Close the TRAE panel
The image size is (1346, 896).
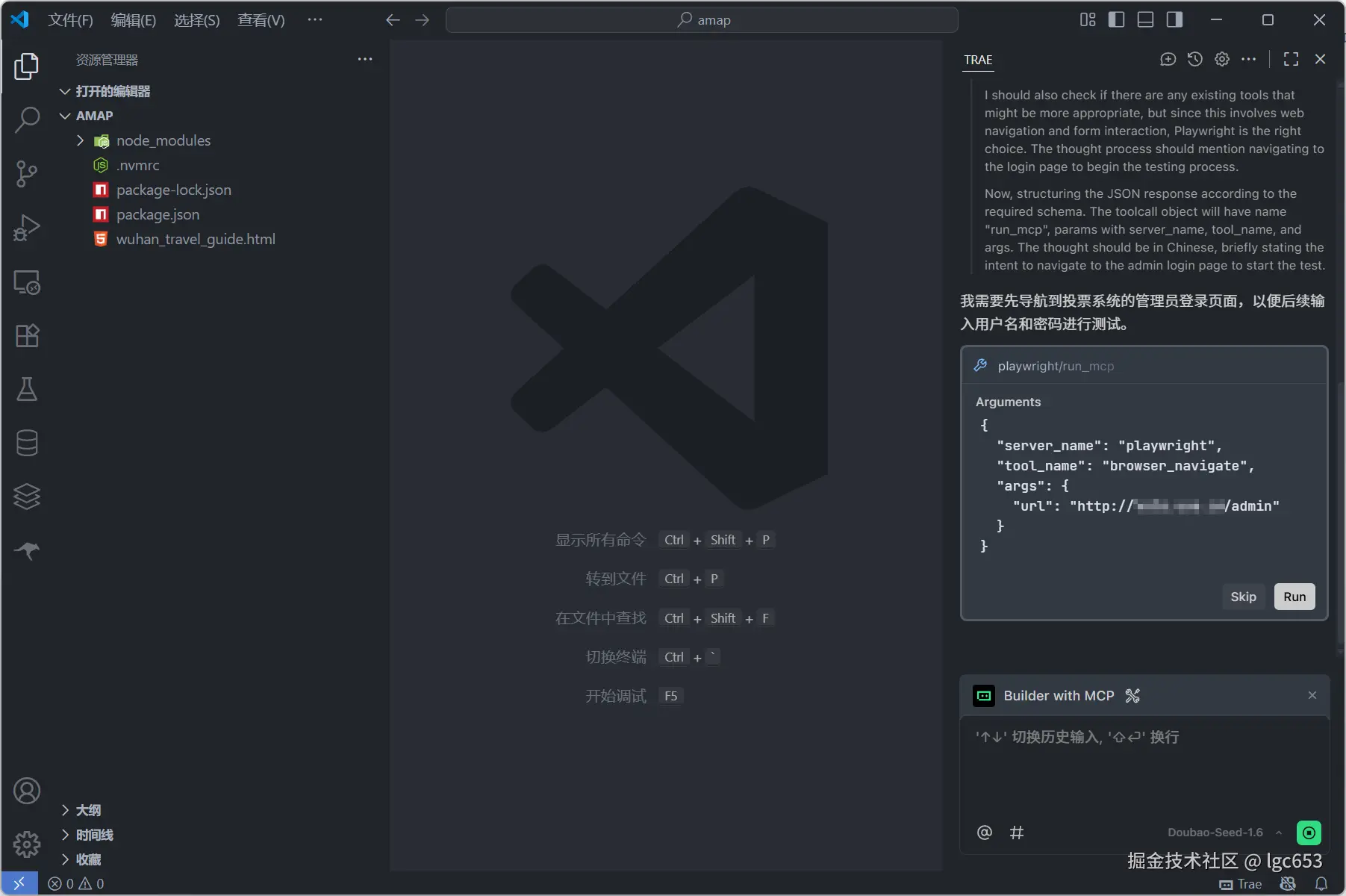click(x=1321, y=60)
